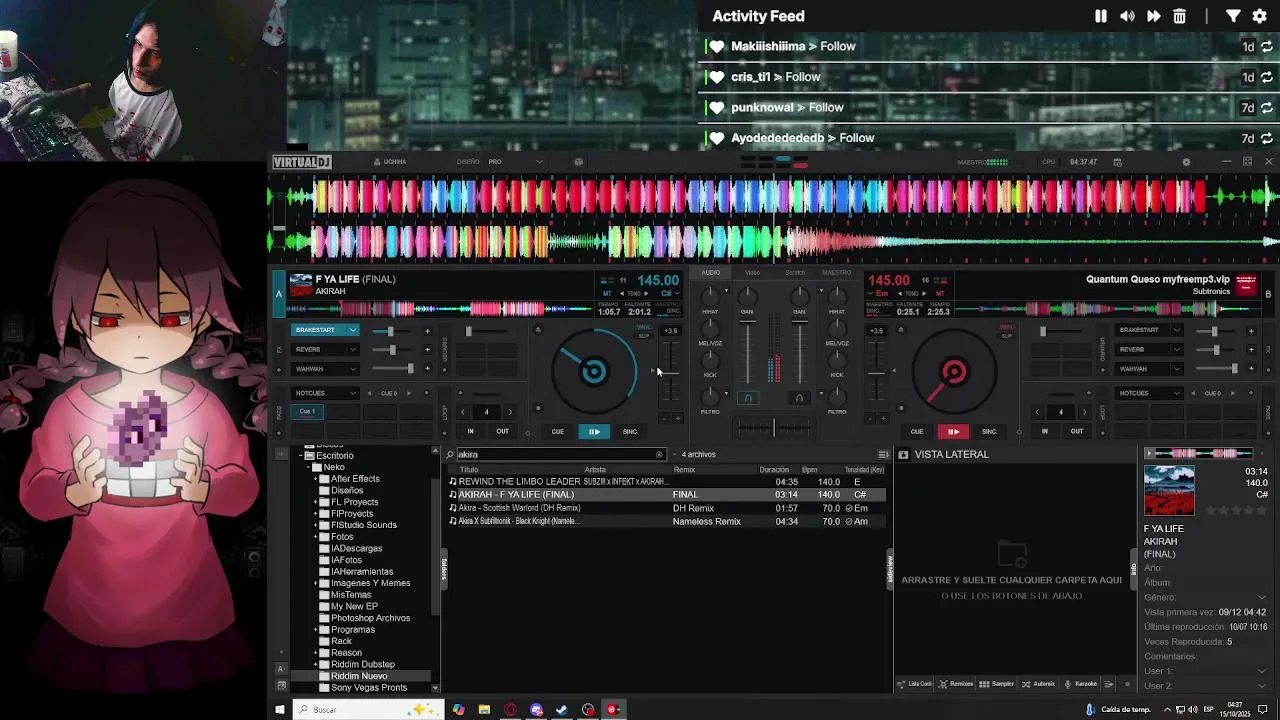Open BRAKESTART effect dropdown on deck A
The height and width of the screenshot is (720, 1280).
pos(352,330)
